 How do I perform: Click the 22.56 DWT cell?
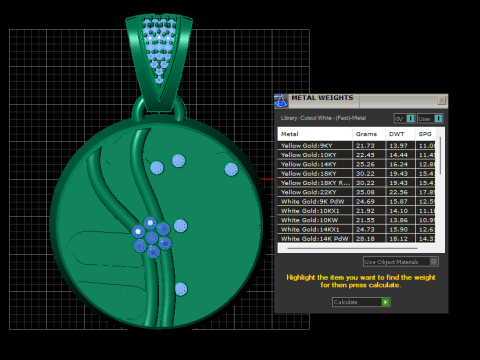point(400,192)
